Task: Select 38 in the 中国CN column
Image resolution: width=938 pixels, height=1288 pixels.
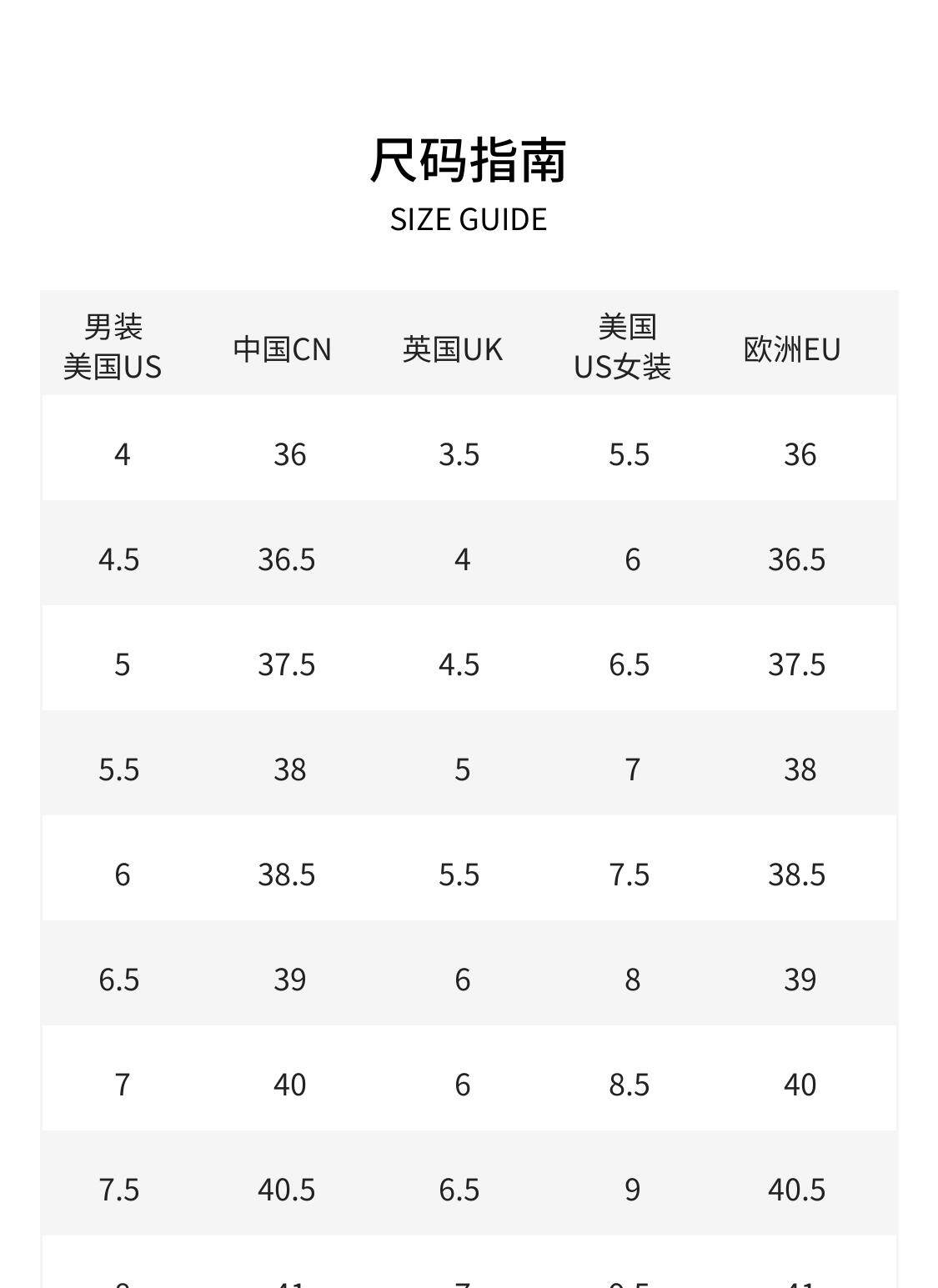Action: (289, 769)
